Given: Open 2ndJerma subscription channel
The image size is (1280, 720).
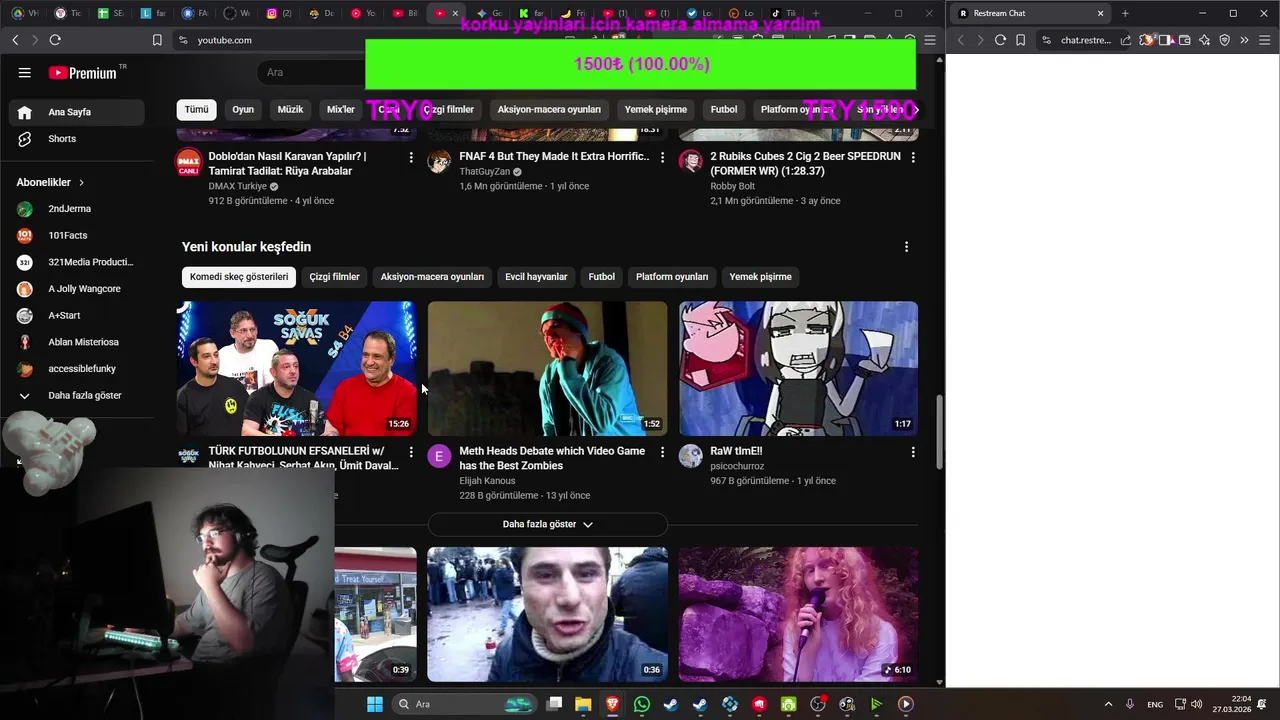Looking at the screenshot, I should tap(70, 209).
